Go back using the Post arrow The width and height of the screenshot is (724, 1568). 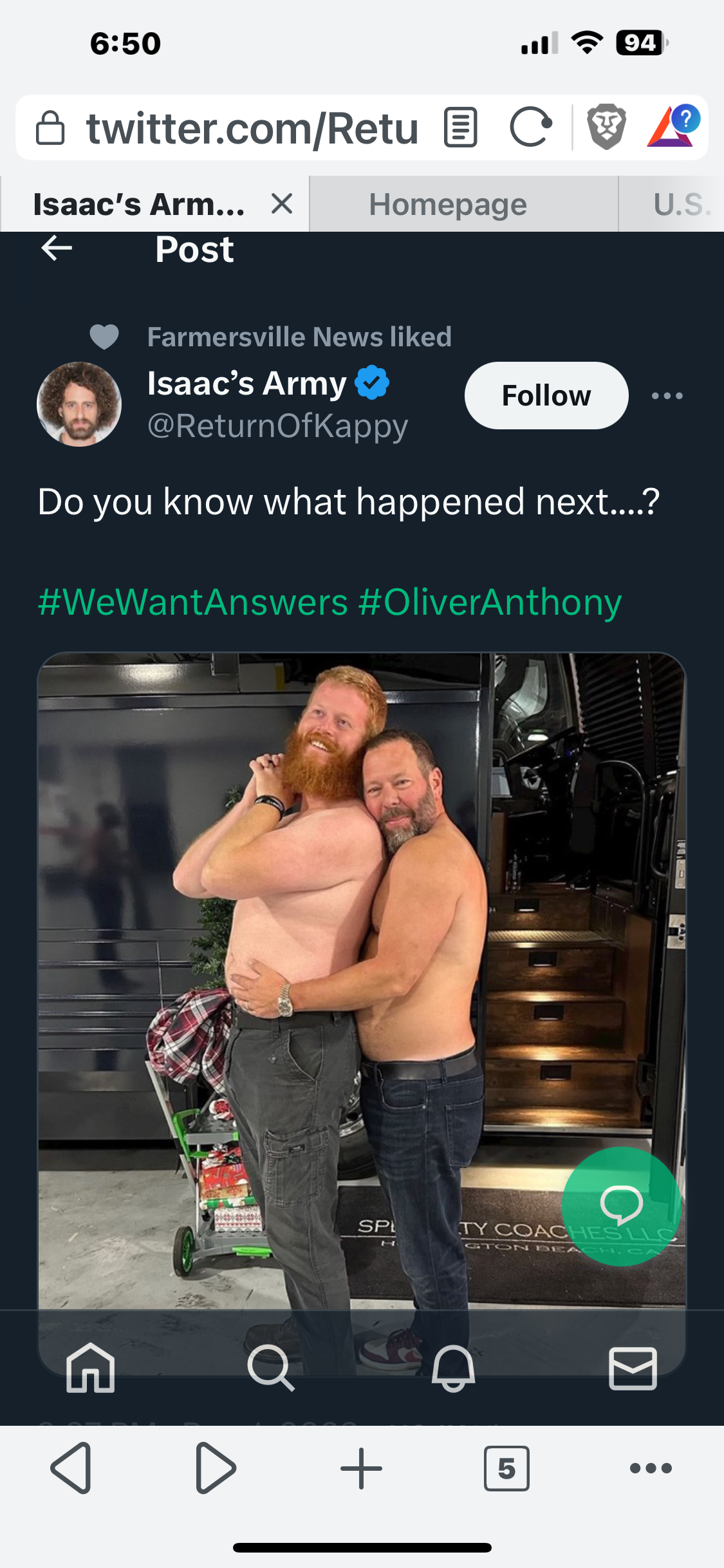pyautogui.click(x=57, y=248)
